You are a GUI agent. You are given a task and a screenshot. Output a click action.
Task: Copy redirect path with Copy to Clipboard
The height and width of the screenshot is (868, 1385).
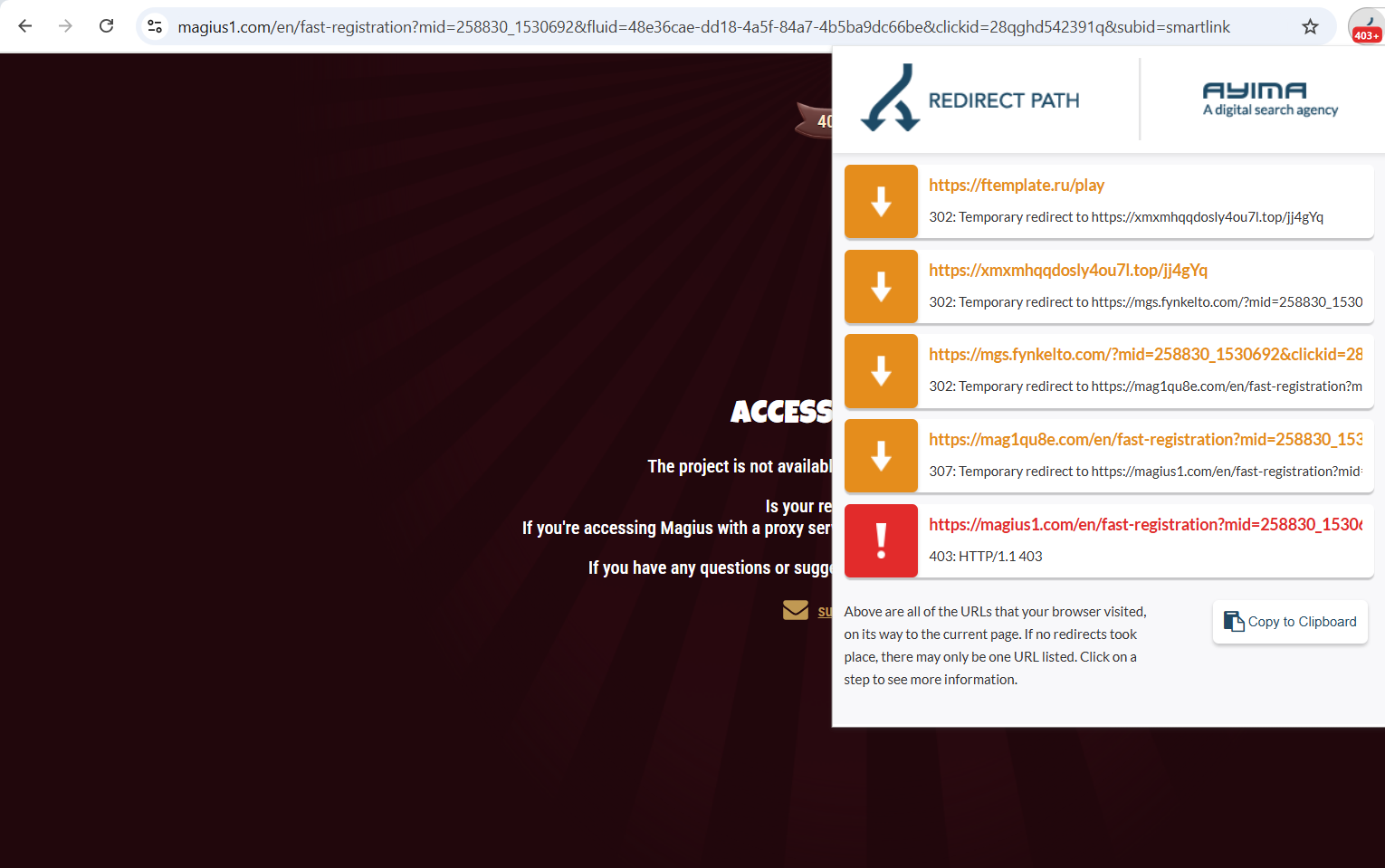[1290, 622]
